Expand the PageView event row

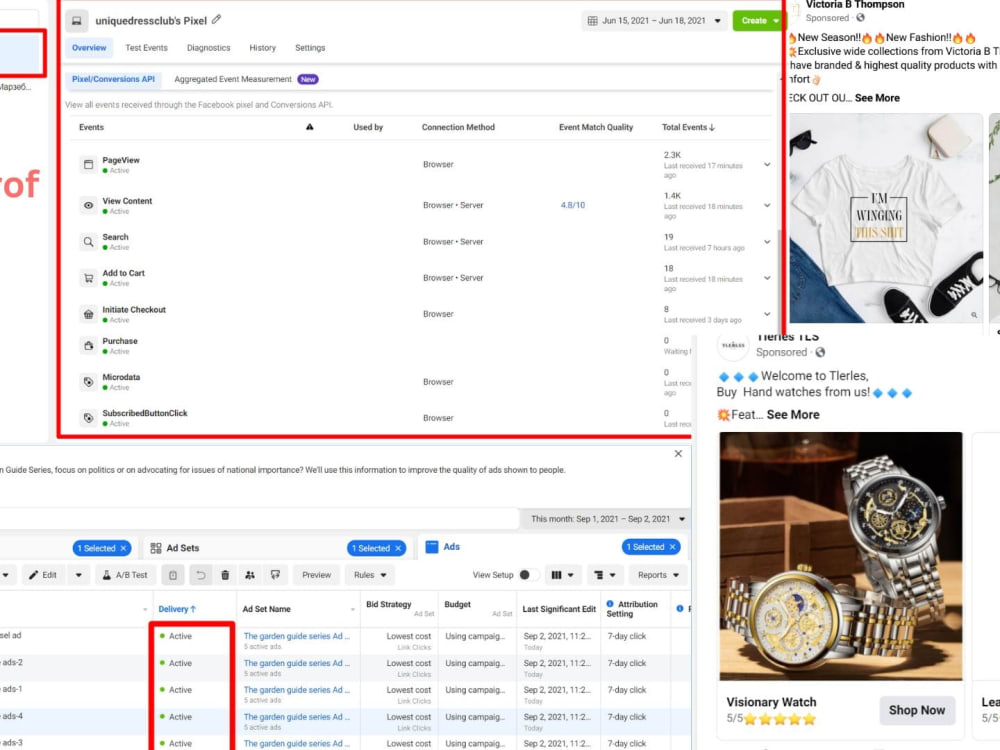(767, 165)
